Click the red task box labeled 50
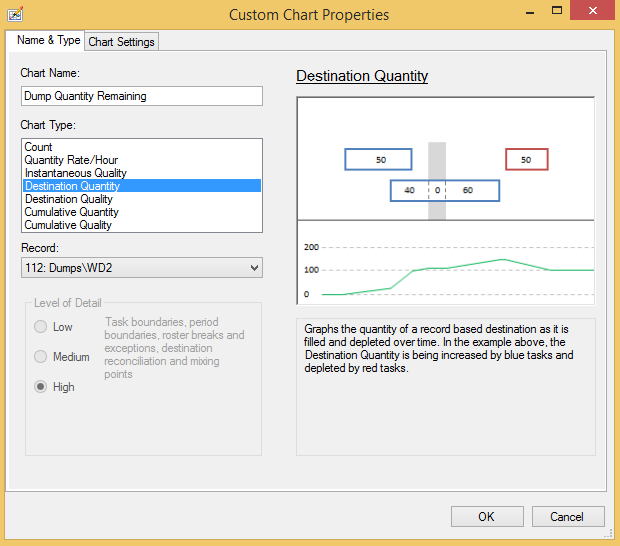 [x=527, y=159]
